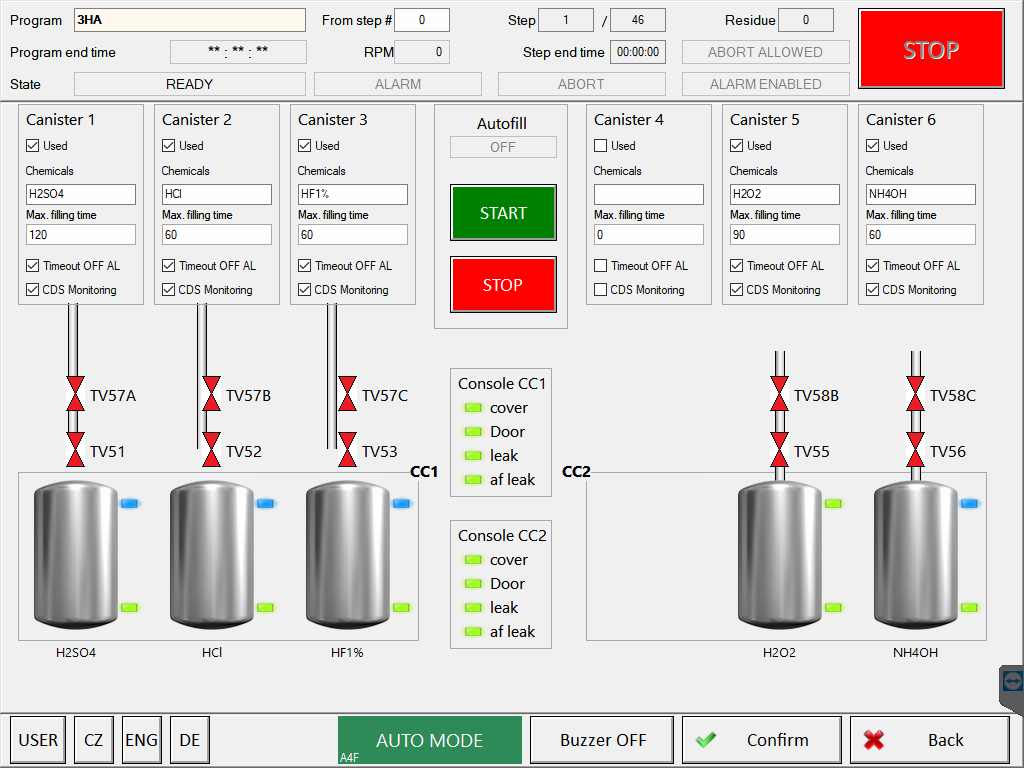This screenshot has height=768, width=1024.
Task: Switch language to CZ
Action: click(x=93, y=740)
